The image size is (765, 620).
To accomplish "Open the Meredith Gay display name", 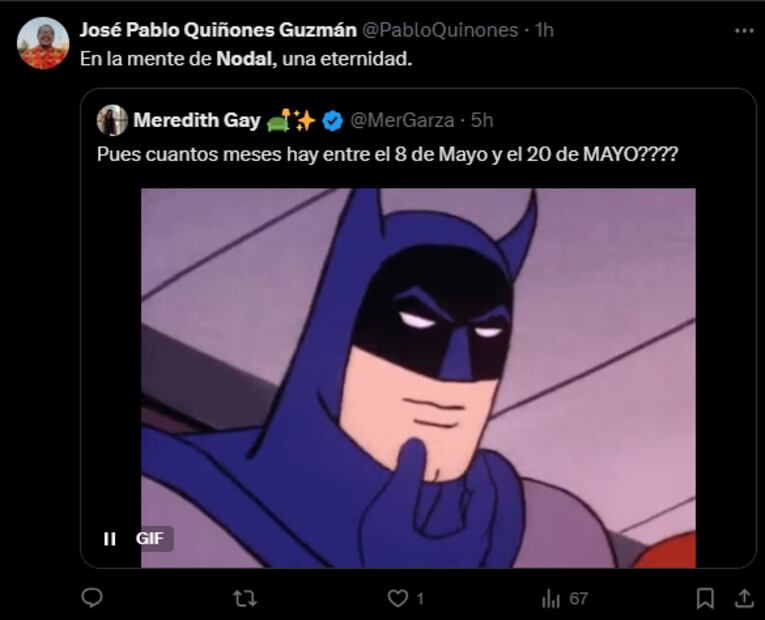I will (x=196, y=121).
